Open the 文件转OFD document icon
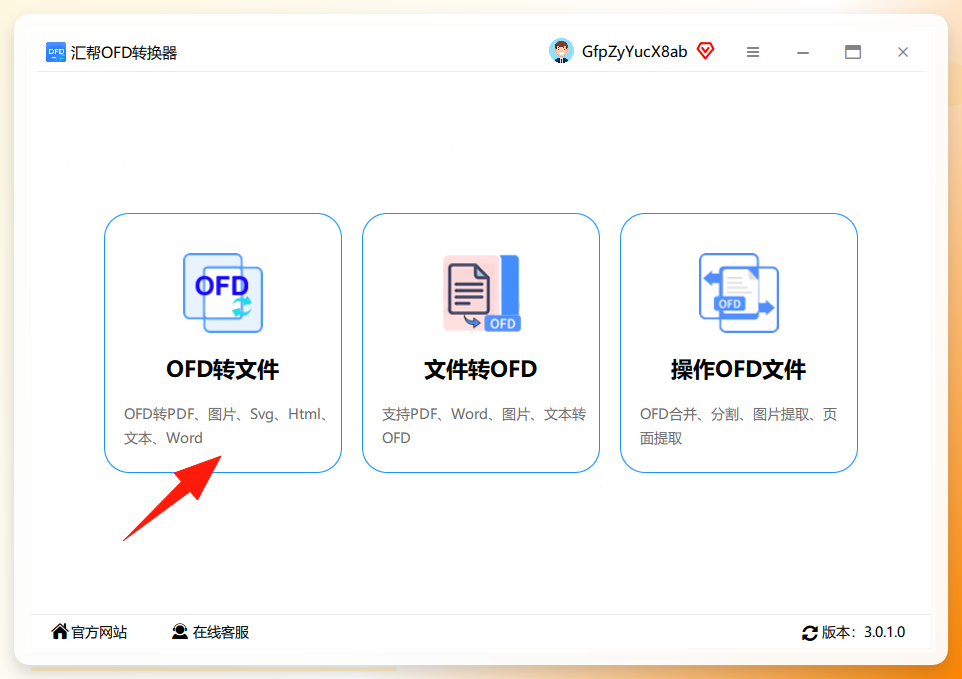This screenshot has height=679, width=962. (482, 293)
